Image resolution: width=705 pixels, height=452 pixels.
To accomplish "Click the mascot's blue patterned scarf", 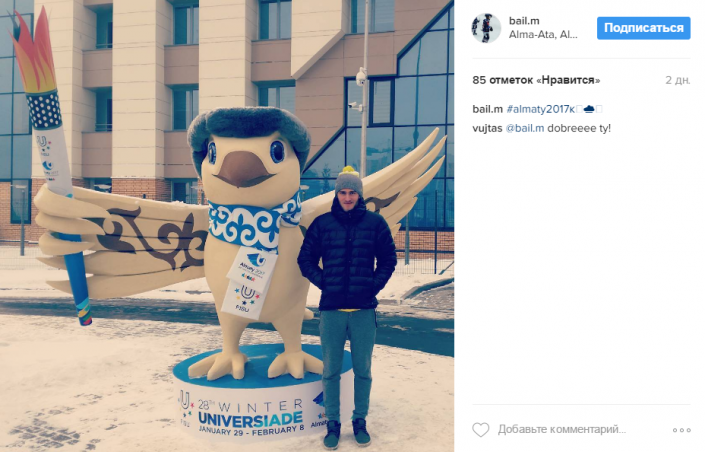I will click(254, 222).
